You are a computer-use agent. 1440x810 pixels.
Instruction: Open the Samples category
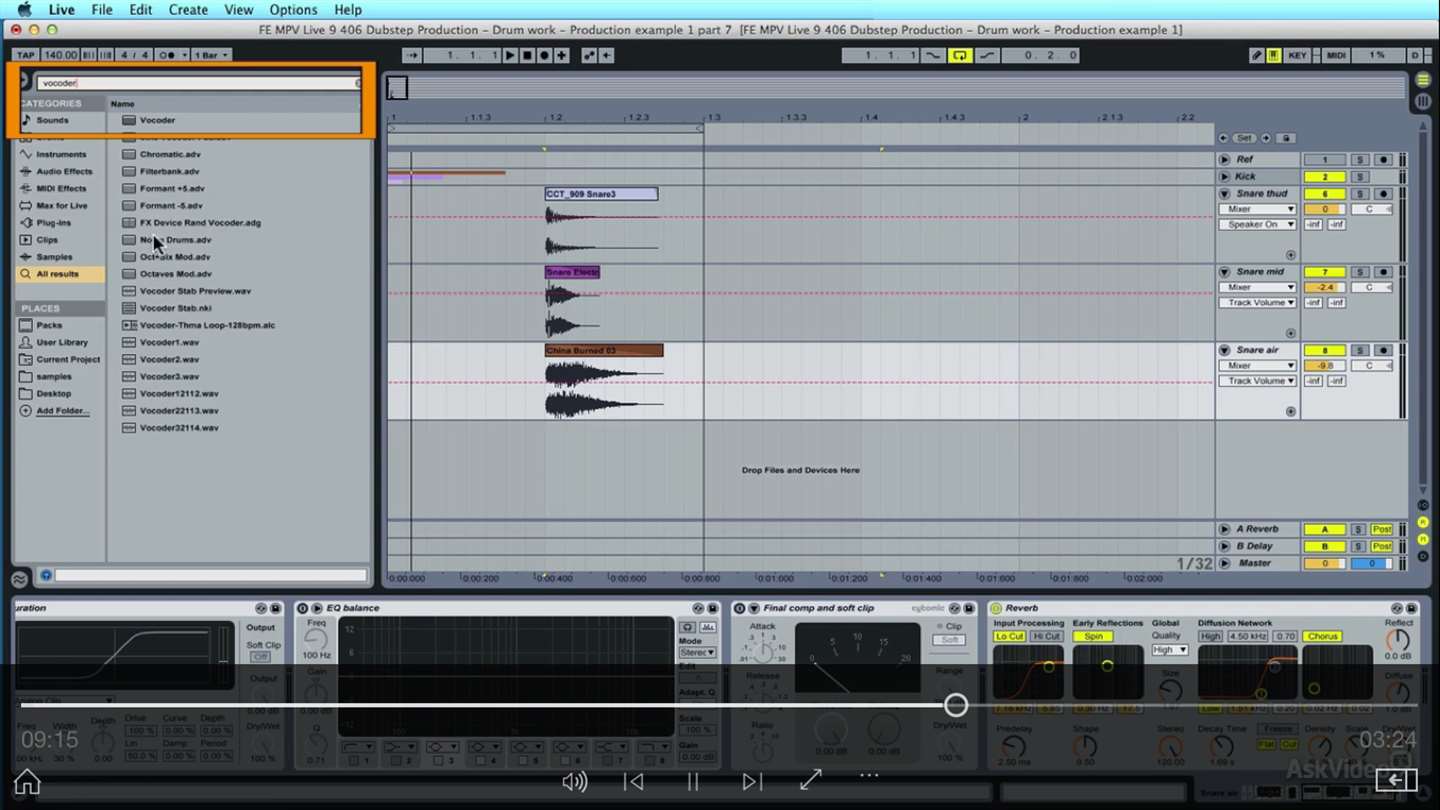pos(54,257)
